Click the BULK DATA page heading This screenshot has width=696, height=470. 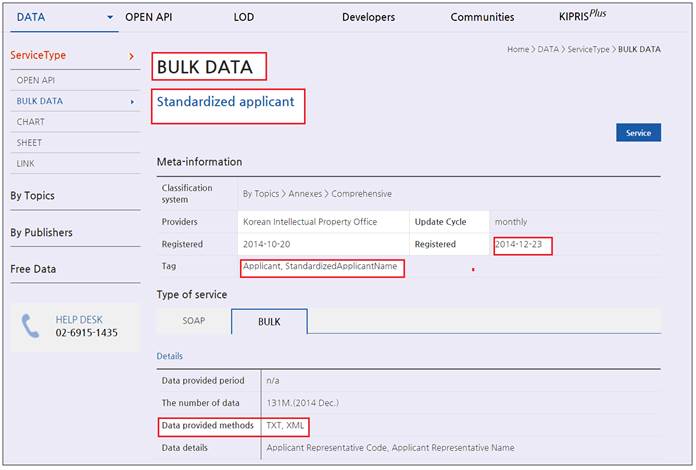(x=205, y=67)
